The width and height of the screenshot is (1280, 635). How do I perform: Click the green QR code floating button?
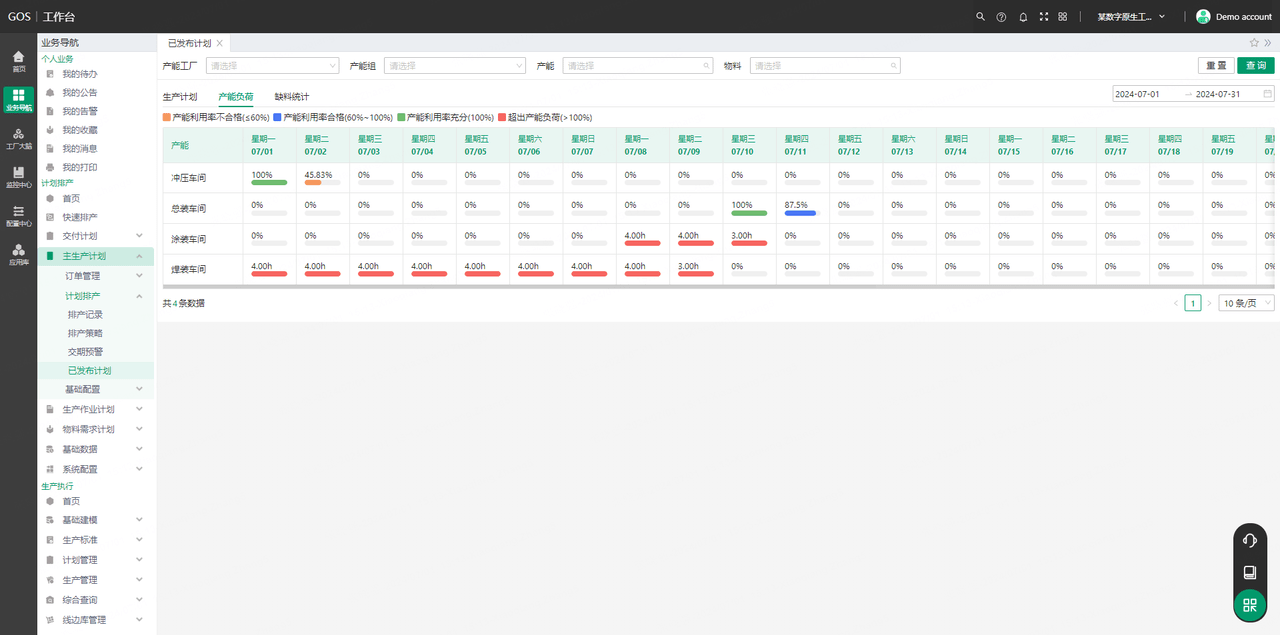coord(1249,604)
